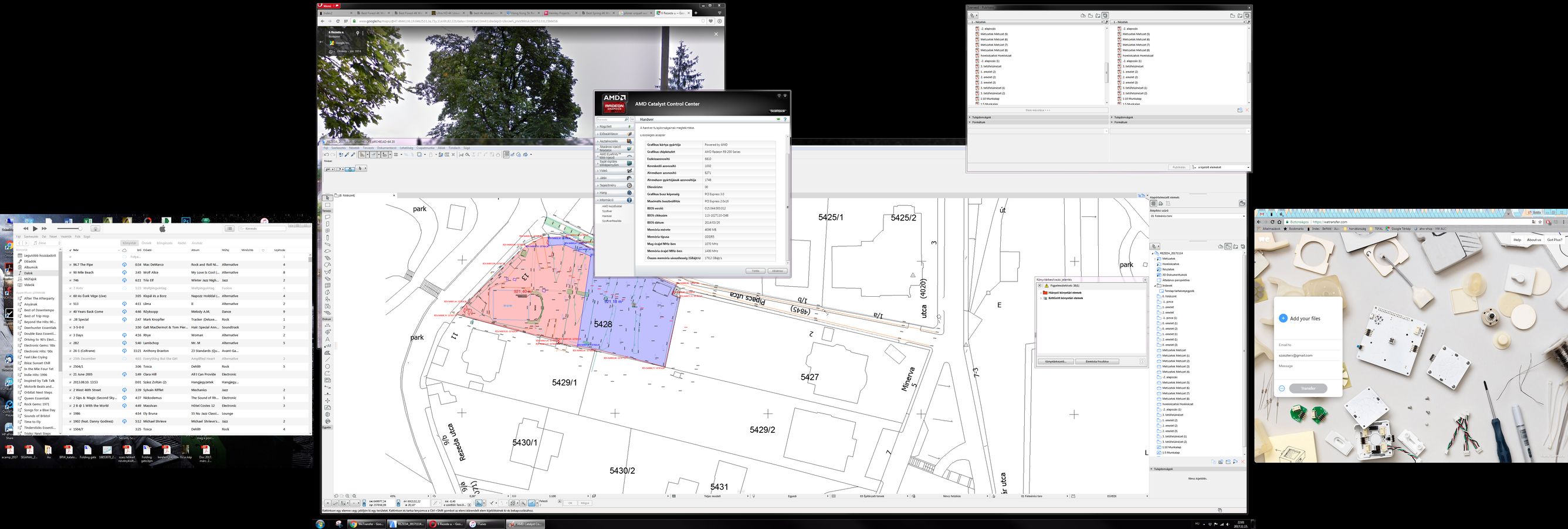Expand Előbeállítások section in AMD Catalyst
This screenshot has width=1568, height=529.
(x=615, y=134)
